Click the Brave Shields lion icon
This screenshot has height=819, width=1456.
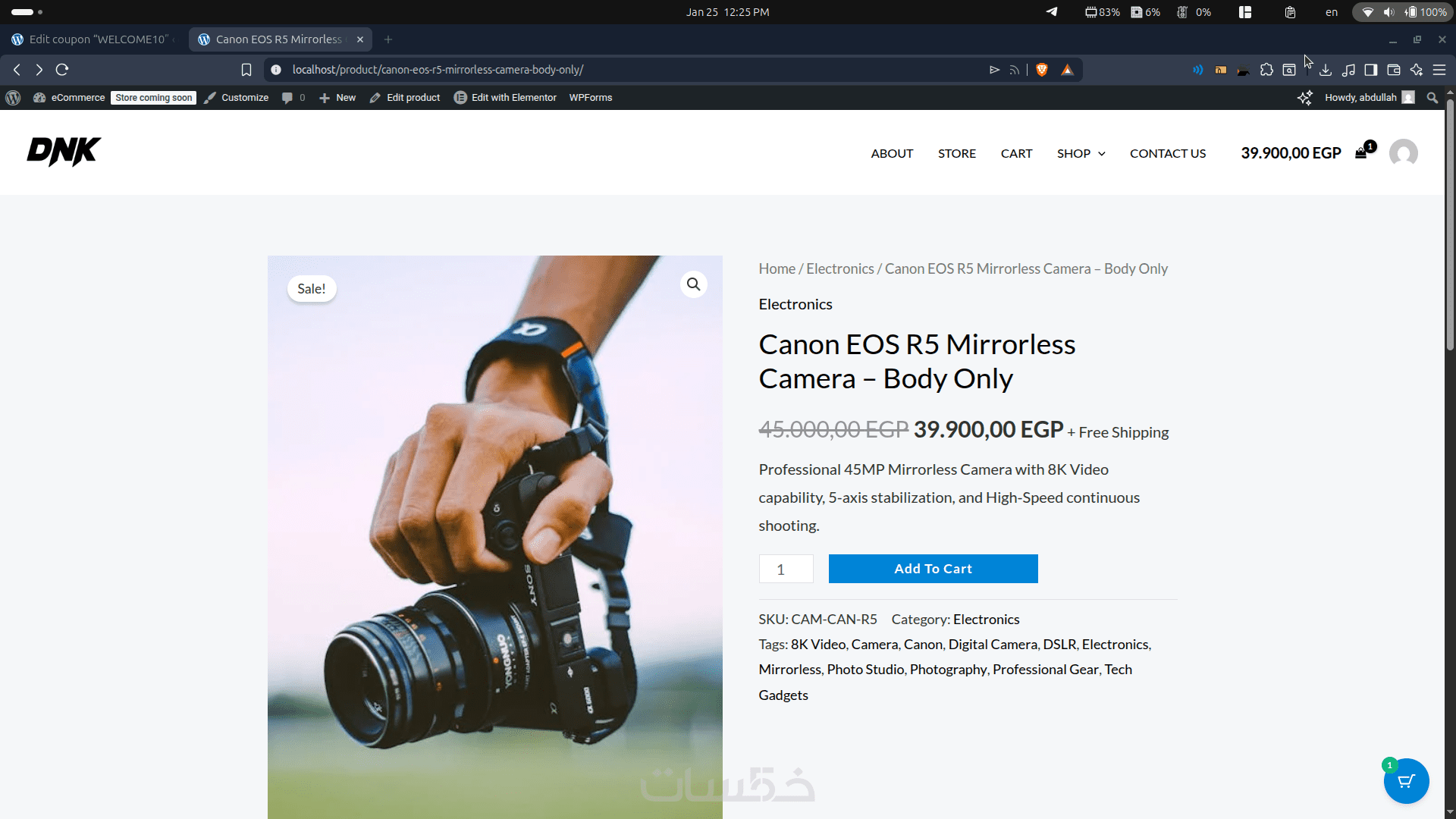(1042, 70)
